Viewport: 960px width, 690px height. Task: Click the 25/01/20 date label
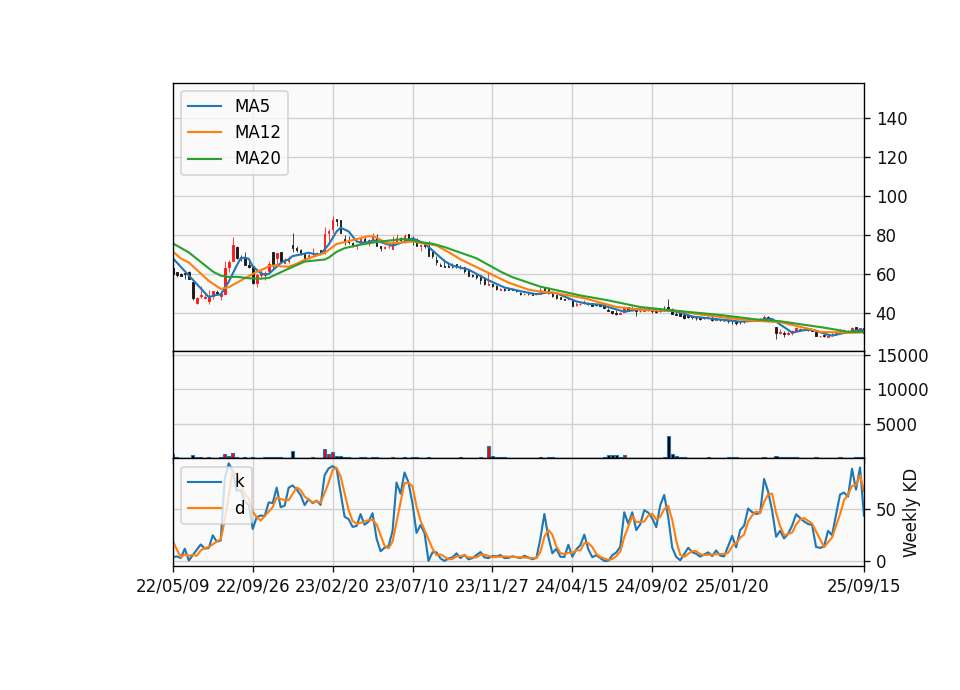click(732, 586)
